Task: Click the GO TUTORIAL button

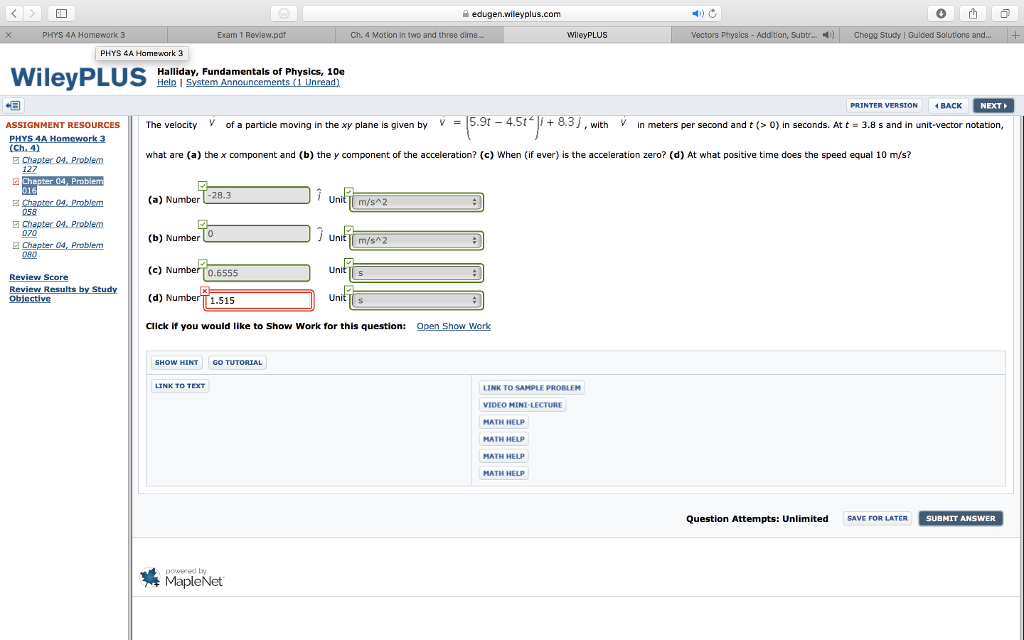Action: 237,362
